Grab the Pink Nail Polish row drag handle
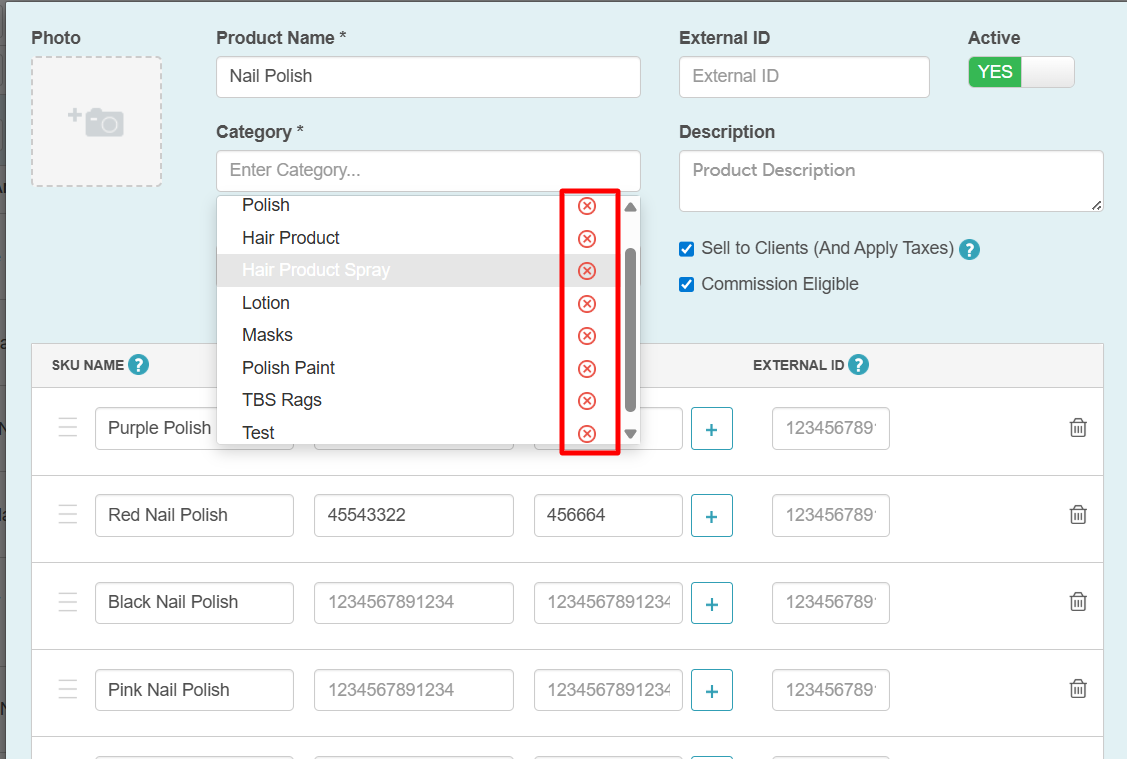 click(x=68, y=689)
